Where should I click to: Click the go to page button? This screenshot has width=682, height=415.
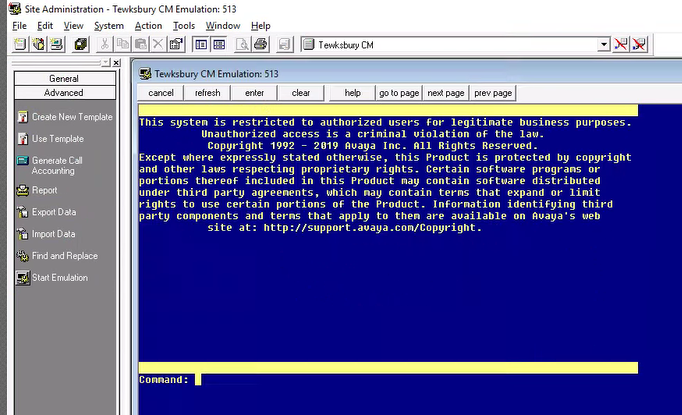399,93
